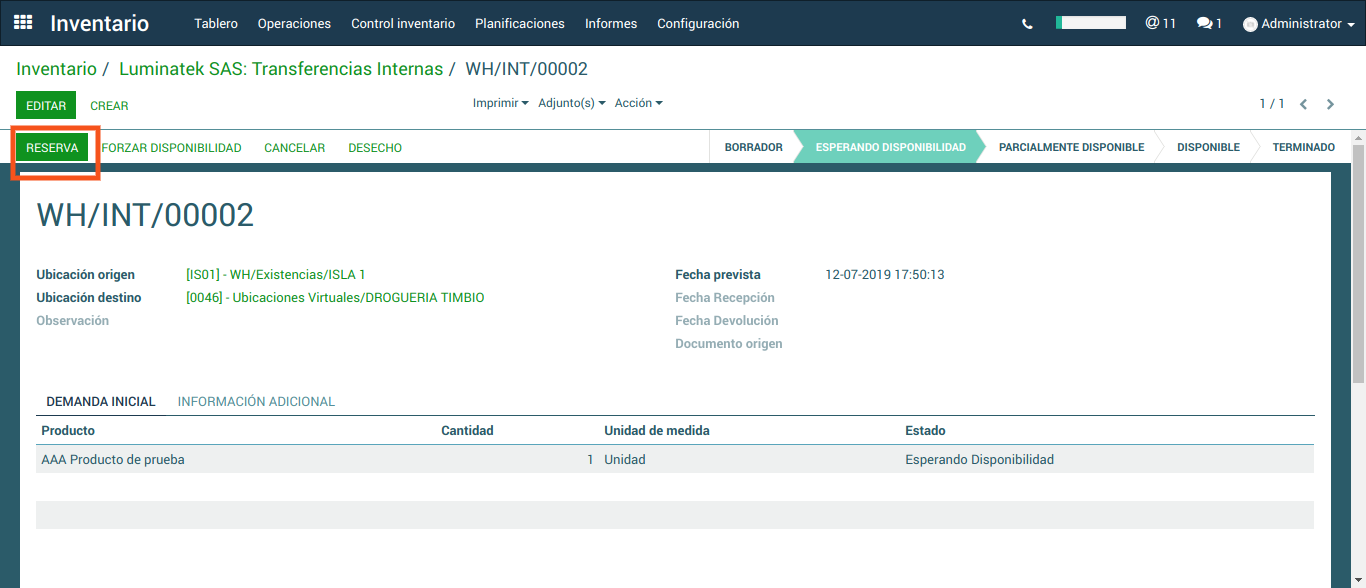Click Forzar Disponibilidad button
The image size is (1366, 588).
[x=172, y=148]
